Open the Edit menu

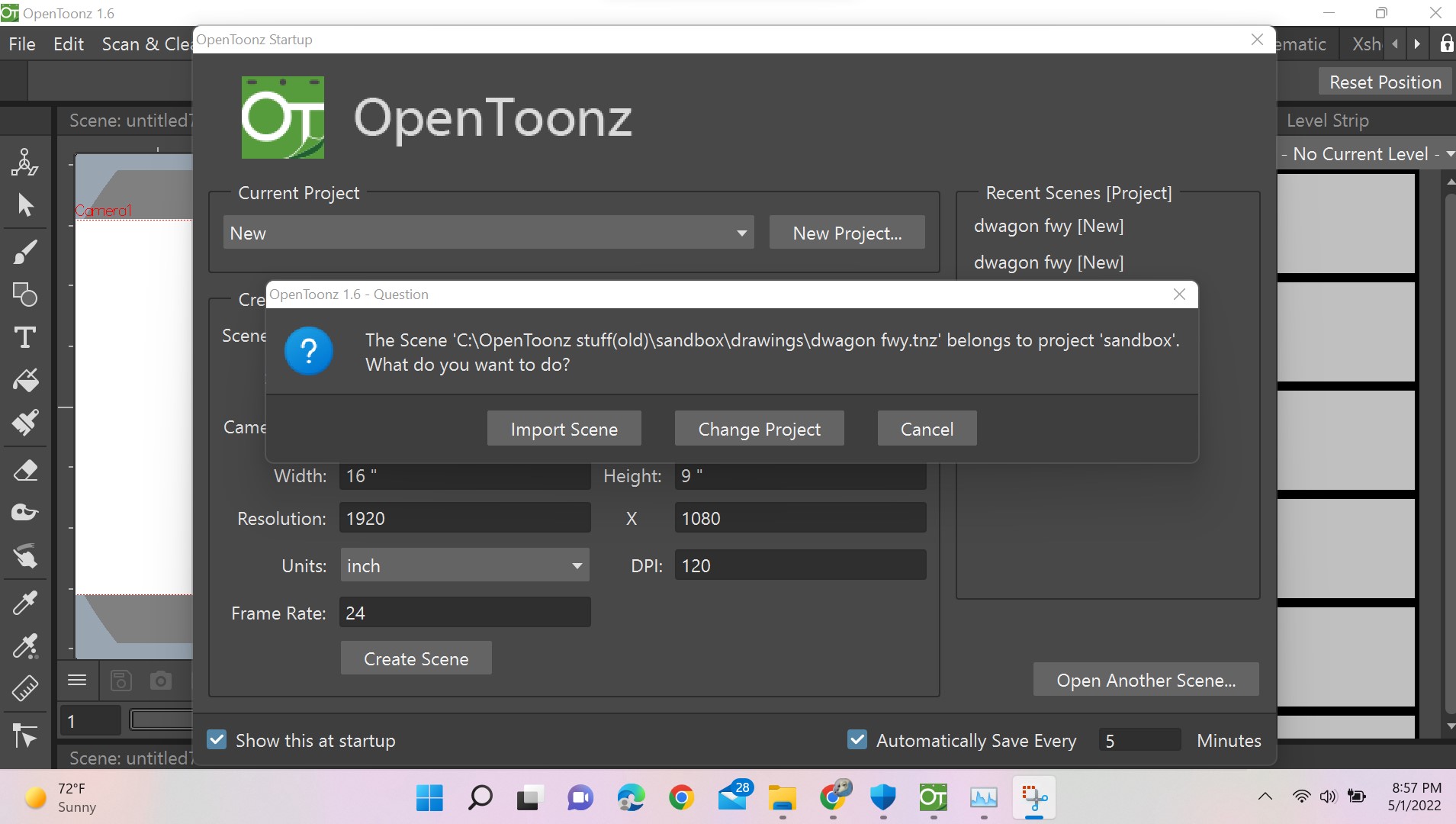click(68, 43)
